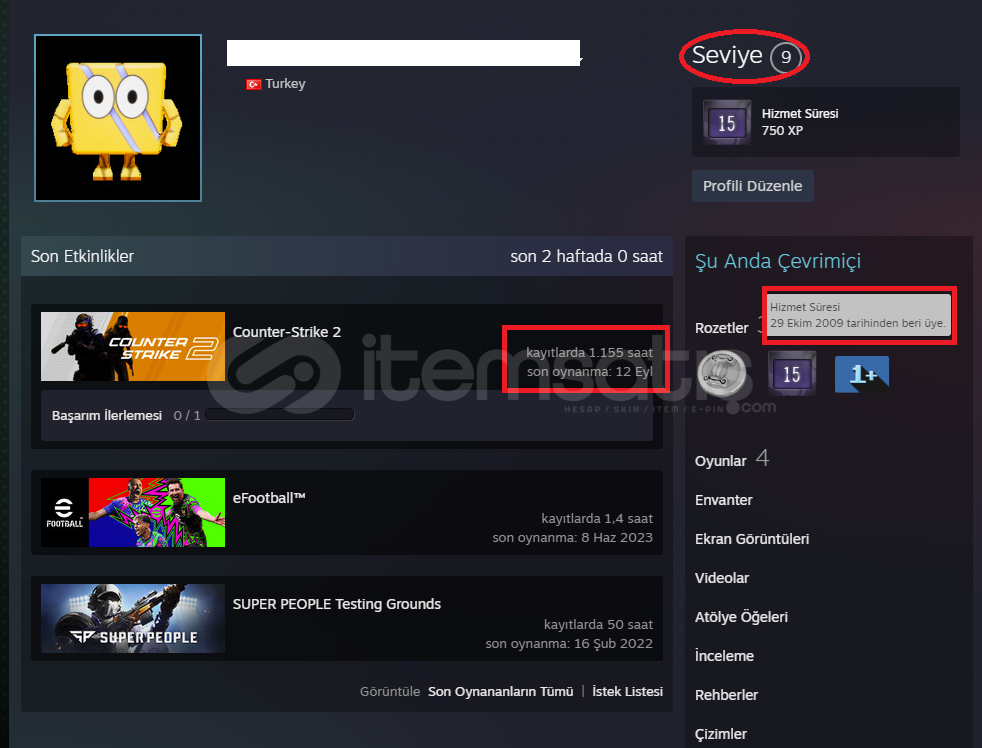982x748 pixels.
Task: Click the blue 1+ games badge icon
Action: (862, 374)
